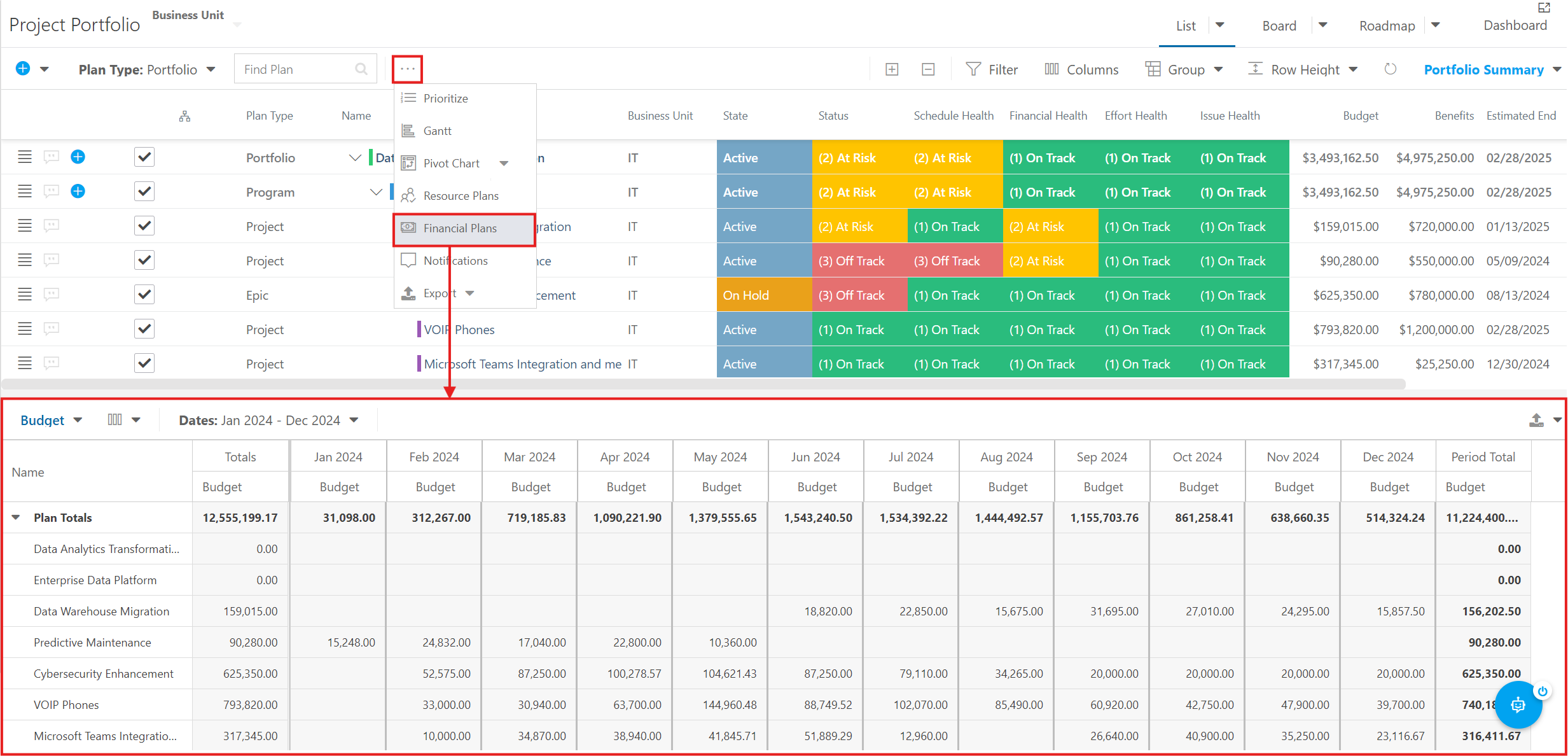Click the On Hold state cell for Epic
Screen dimensions: 1568x756
[x=764, y=295]
